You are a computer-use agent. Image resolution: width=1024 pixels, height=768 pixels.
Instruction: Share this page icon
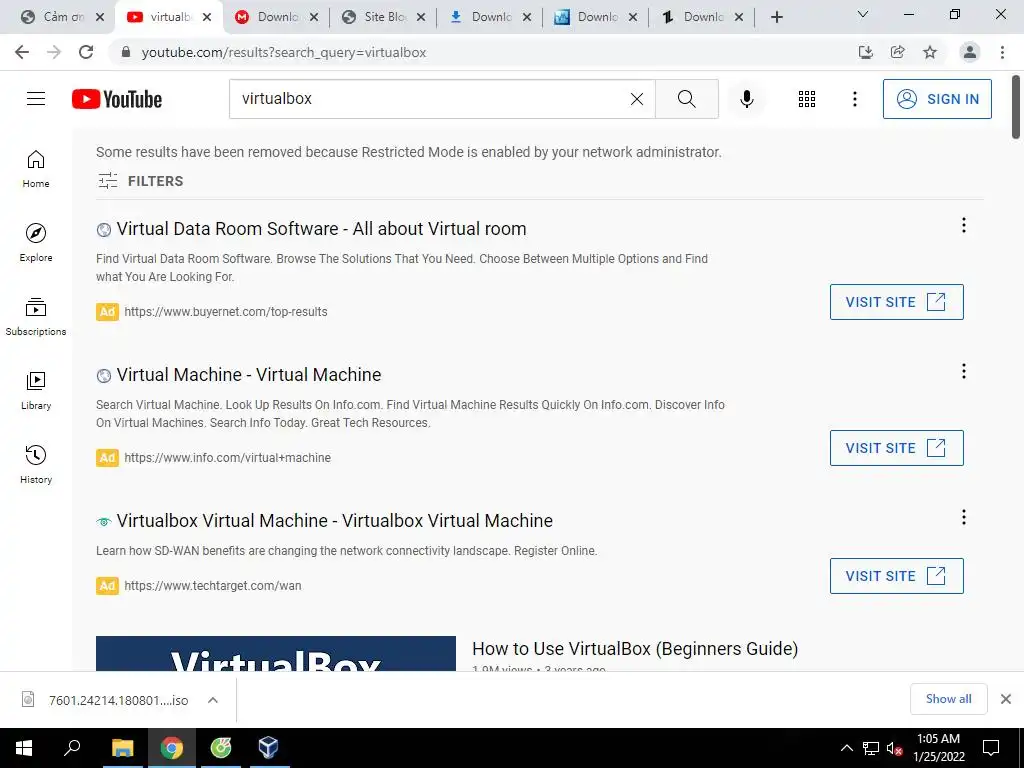click(898, 52)
